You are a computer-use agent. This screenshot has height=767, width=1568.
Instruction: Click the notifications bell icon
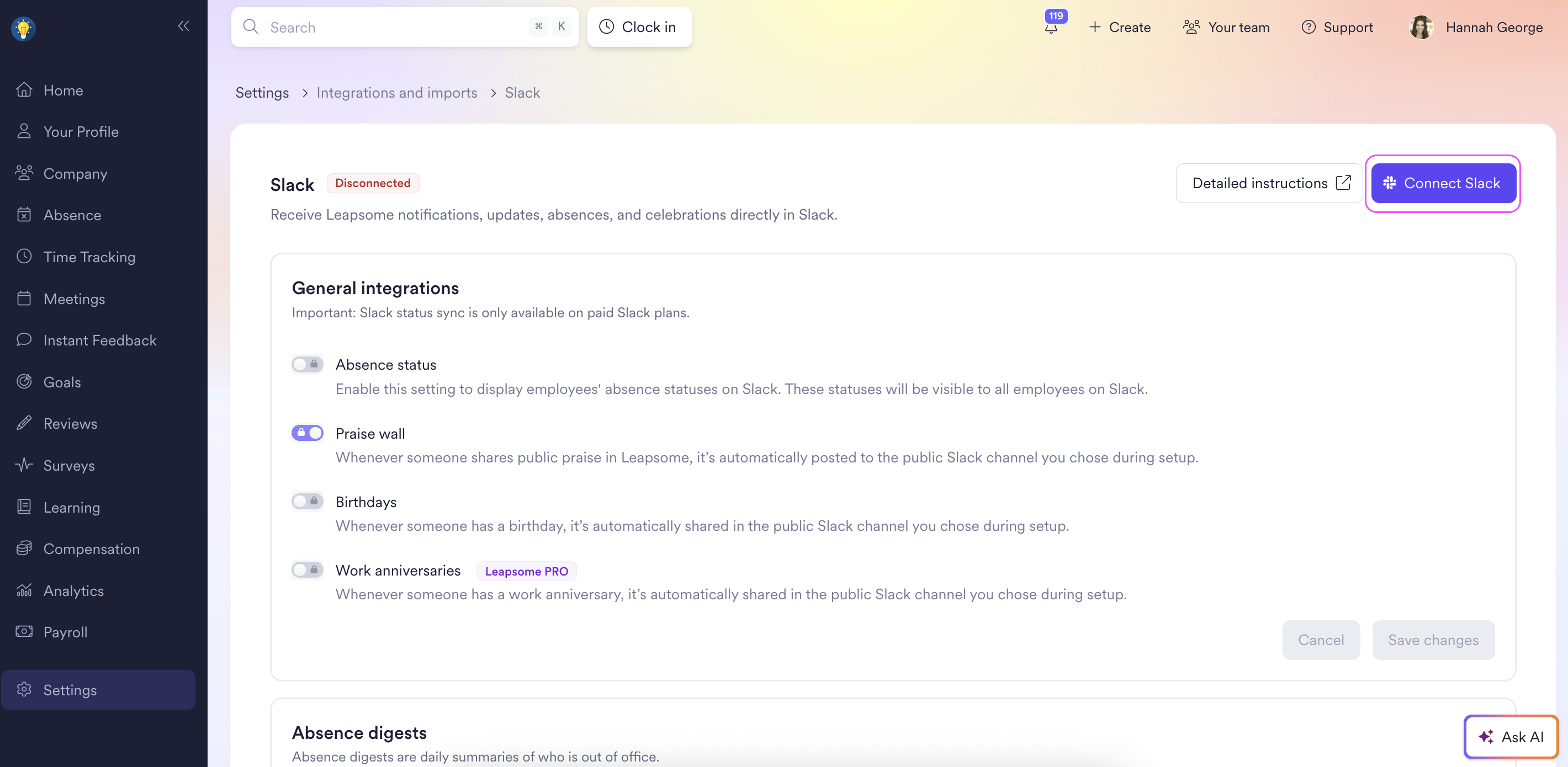(1051, 28)
